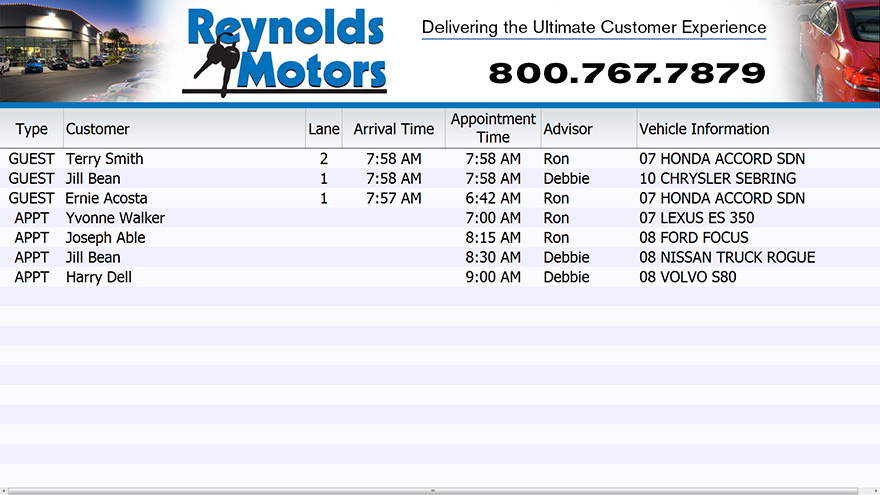Select customer Harry Dell

click(99, 277)
